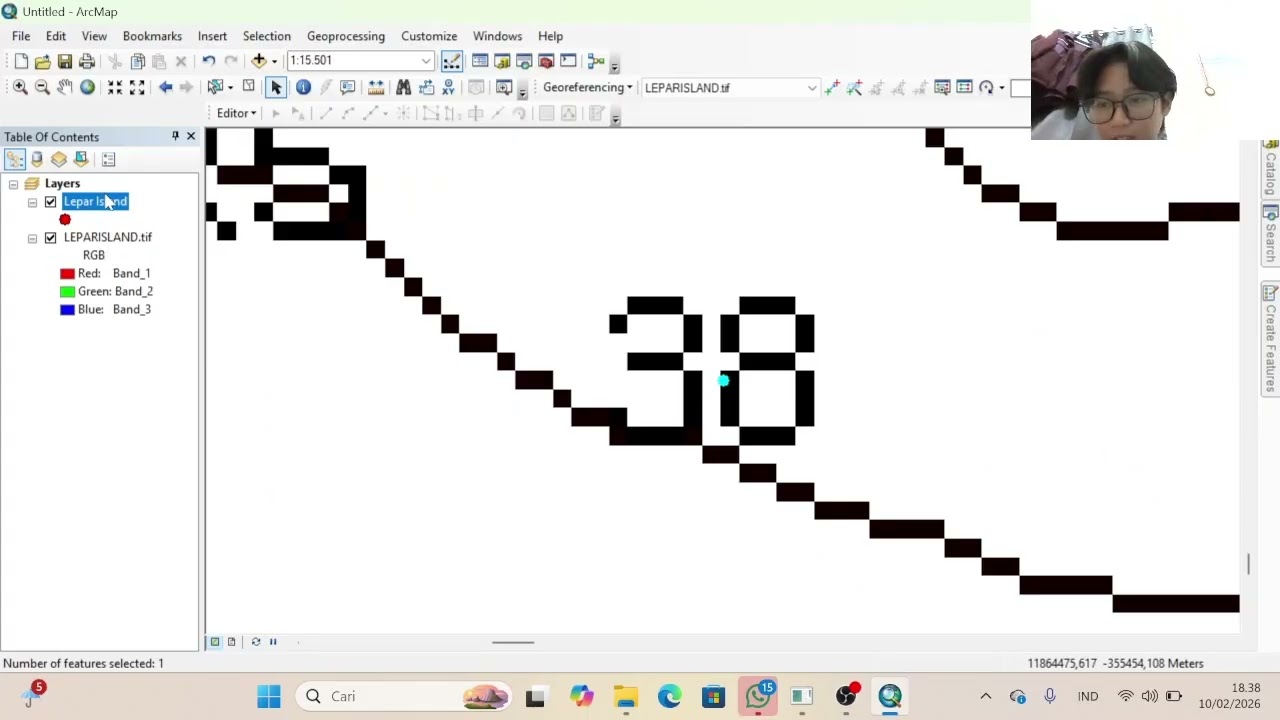Open the Select Features dropdown arrow

[230, 88]
